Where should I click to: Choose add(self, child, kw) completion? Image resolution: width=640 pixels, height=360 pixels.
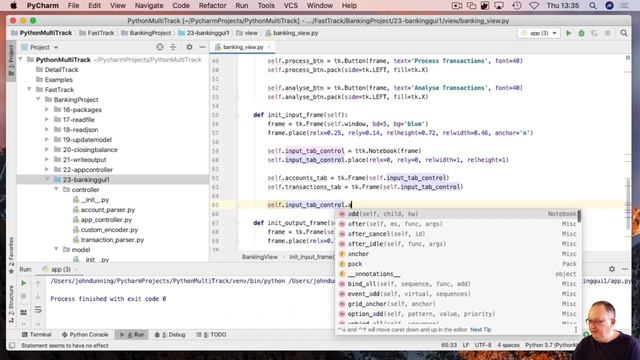coord(457,214)
